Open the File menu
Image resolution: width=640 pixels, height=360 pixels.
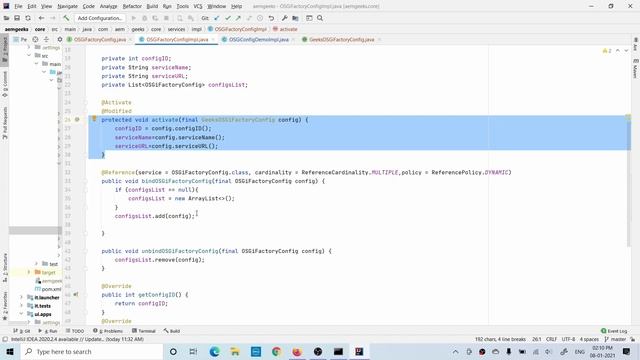point(18,6)
